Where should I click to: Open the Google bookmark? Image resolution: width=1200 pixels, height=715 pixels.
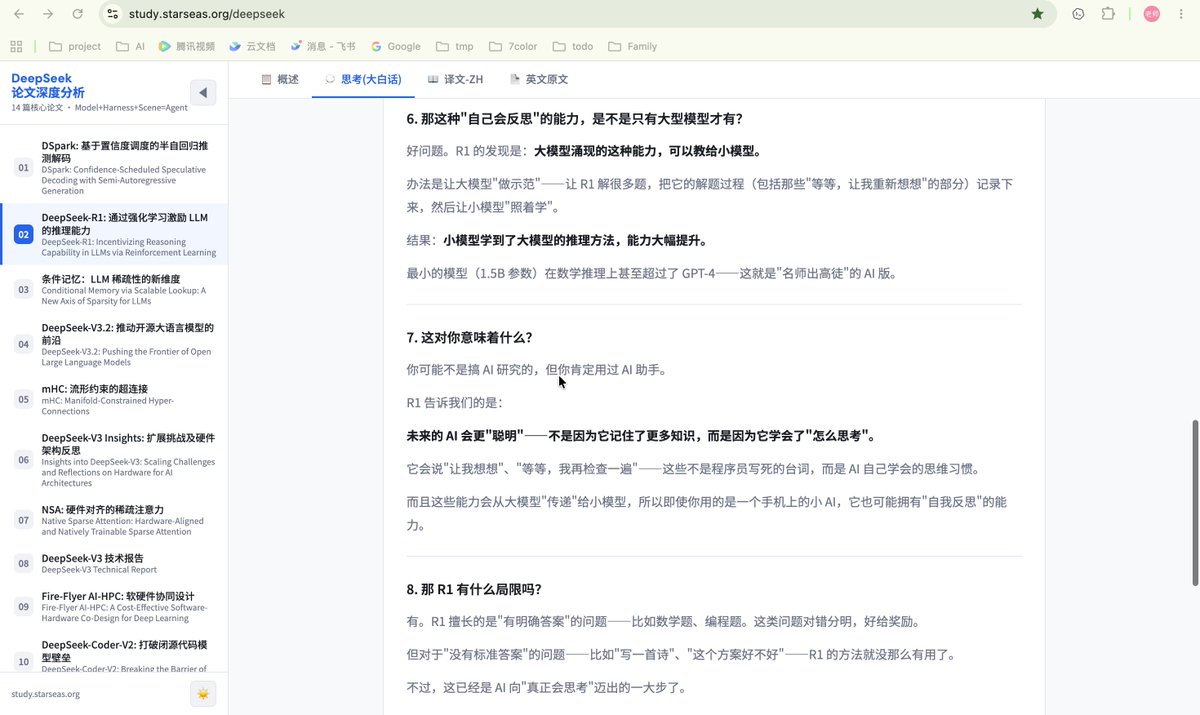click(x=396, y=46)
